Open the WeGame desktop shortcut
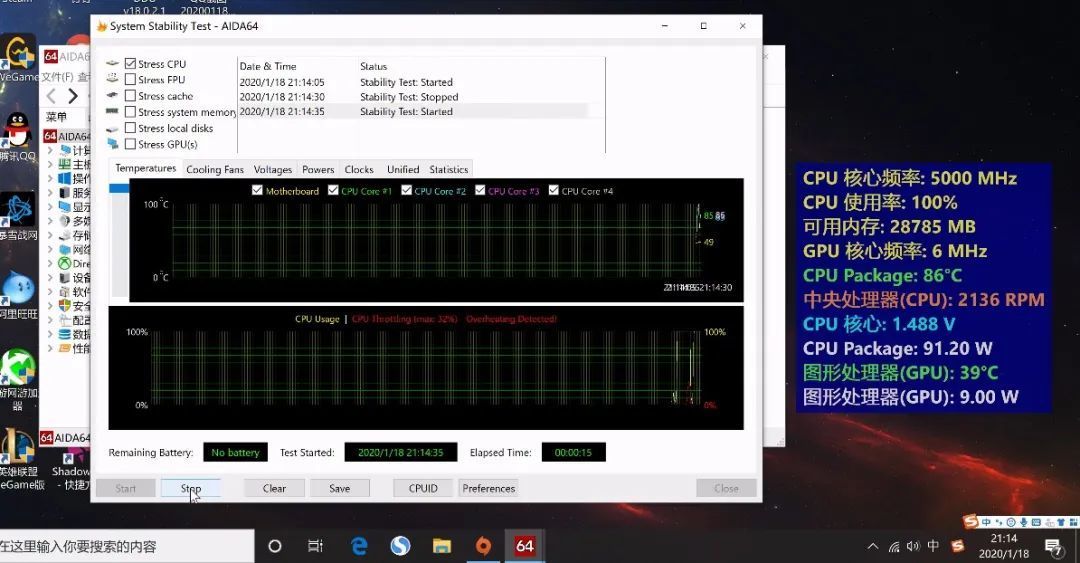 click(x=18, y=59)
